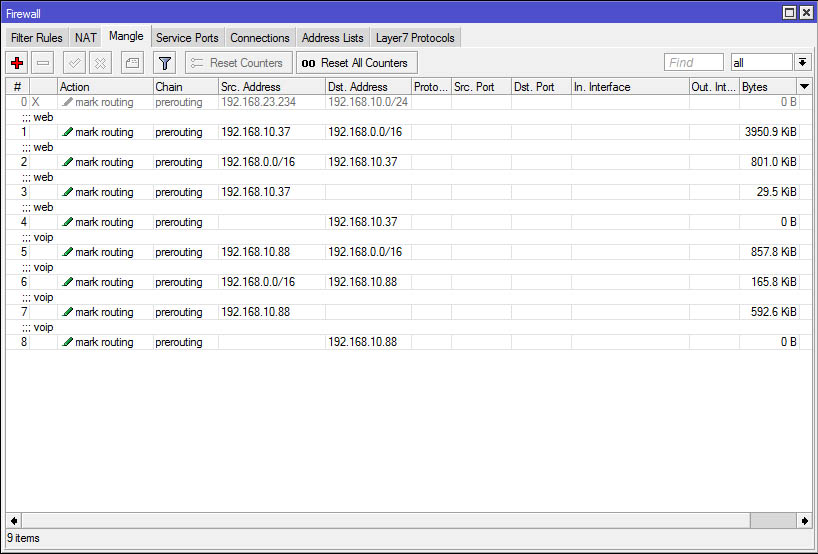Click the Comment icon in the toolbar

pyautogui.click(x=133, y=63)
